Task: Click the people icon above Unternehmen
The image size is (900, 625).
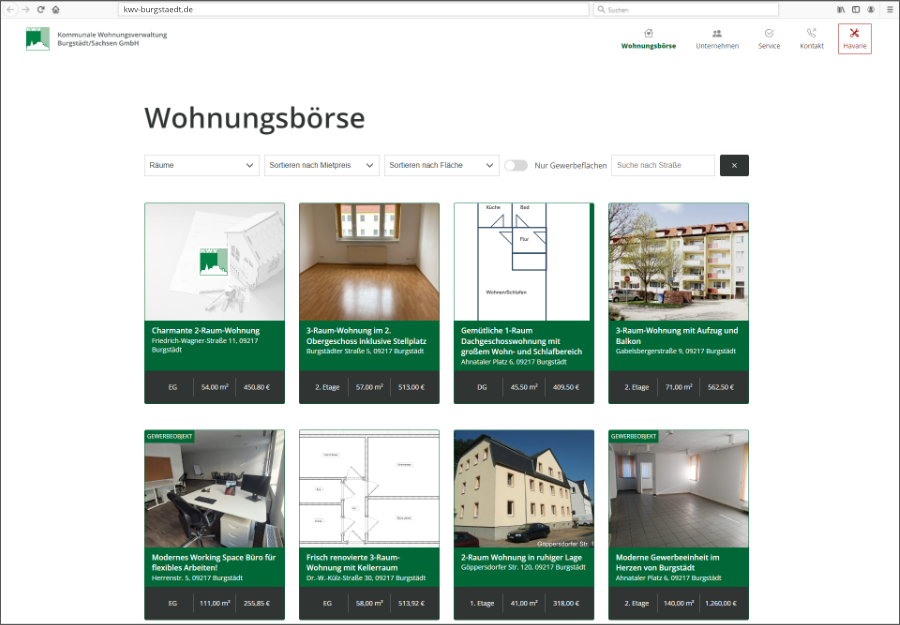Action: (717, 33)
